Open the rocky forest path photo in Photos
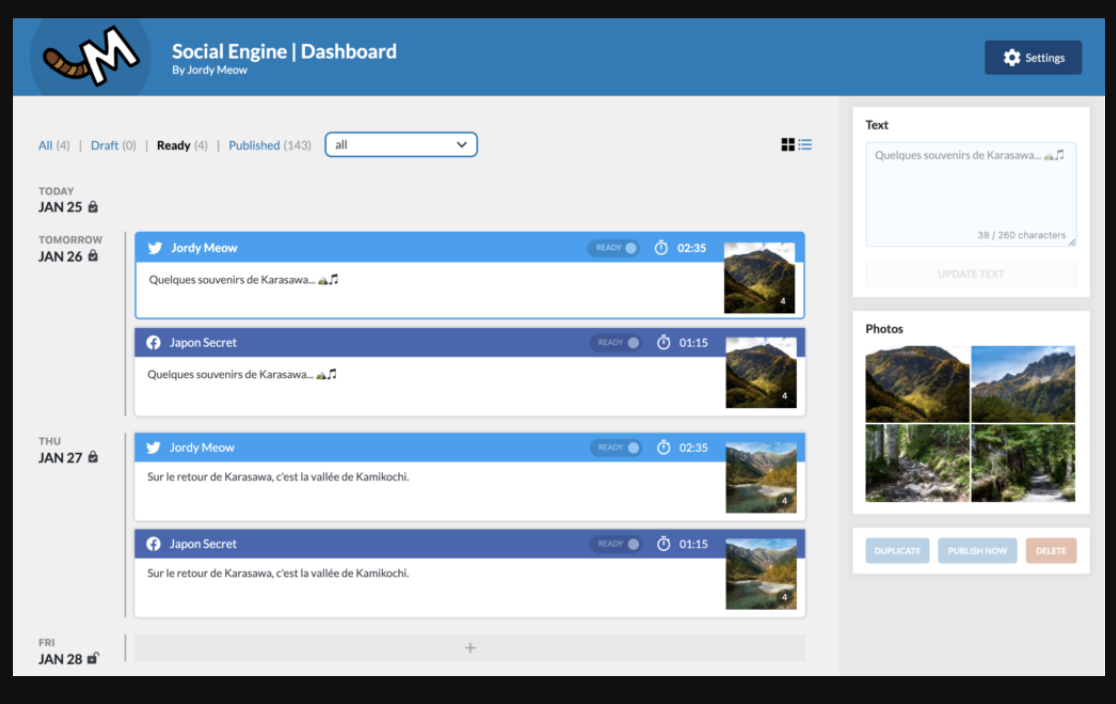This screenshot has height=704, width=1116. point(917,463)
